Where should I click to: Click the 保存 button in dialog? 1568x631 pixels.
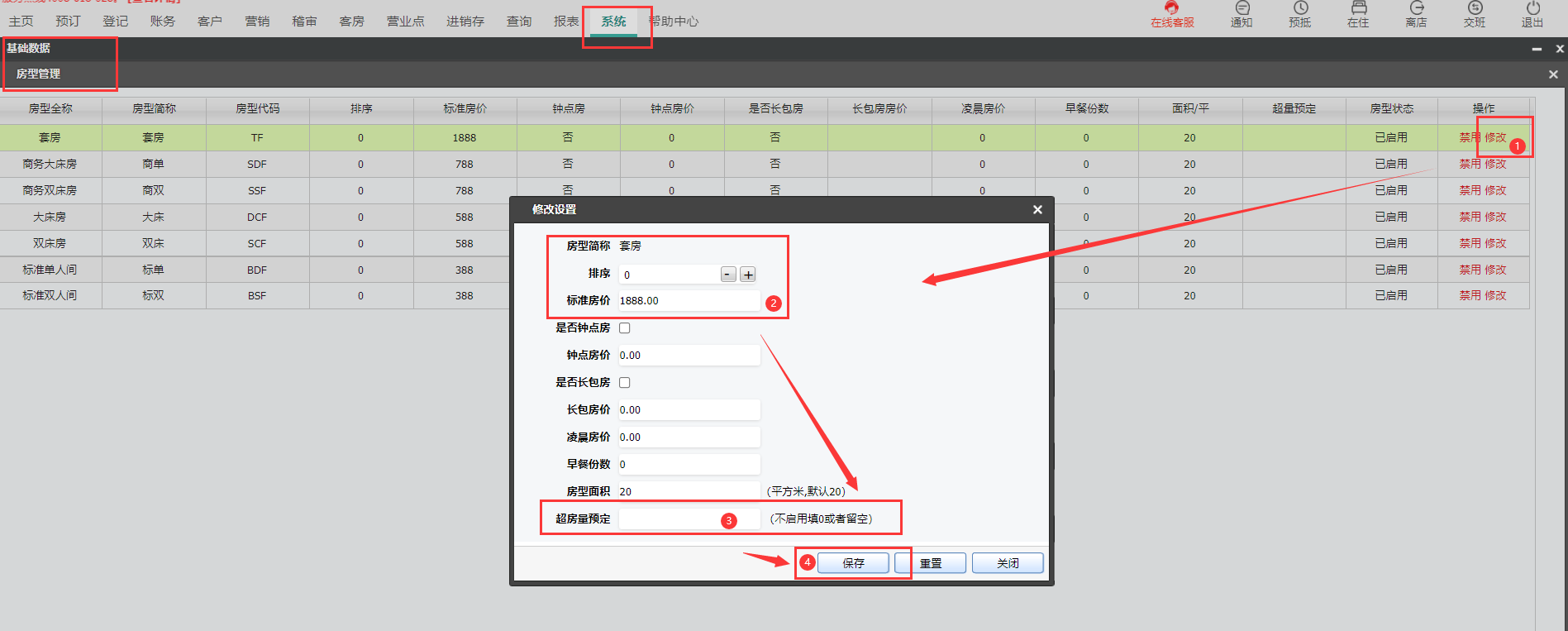pos(854,563)
